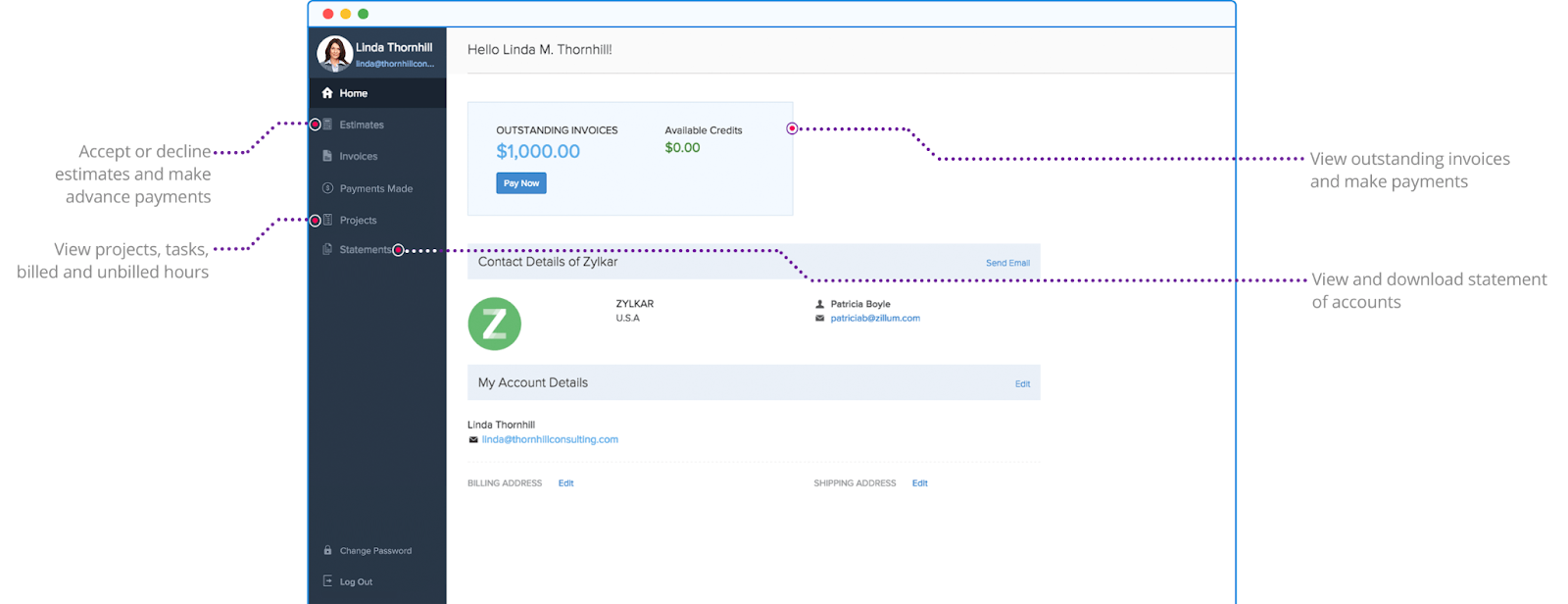
Task: Click the linda@thornhillconsulting.com email link
Action: tap(550, 439)
